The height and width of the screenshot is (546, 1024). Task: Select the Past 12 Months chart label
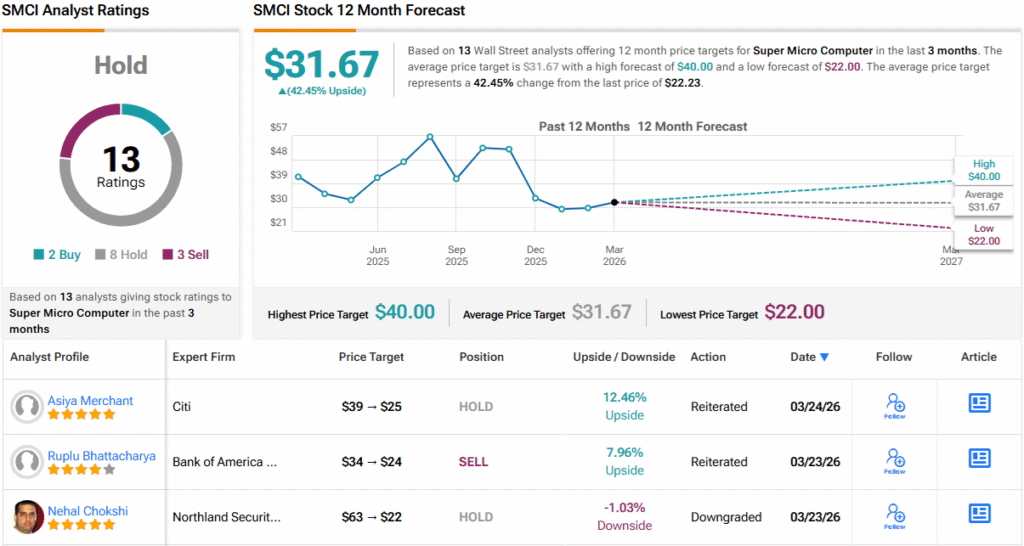tap(584, 127)
